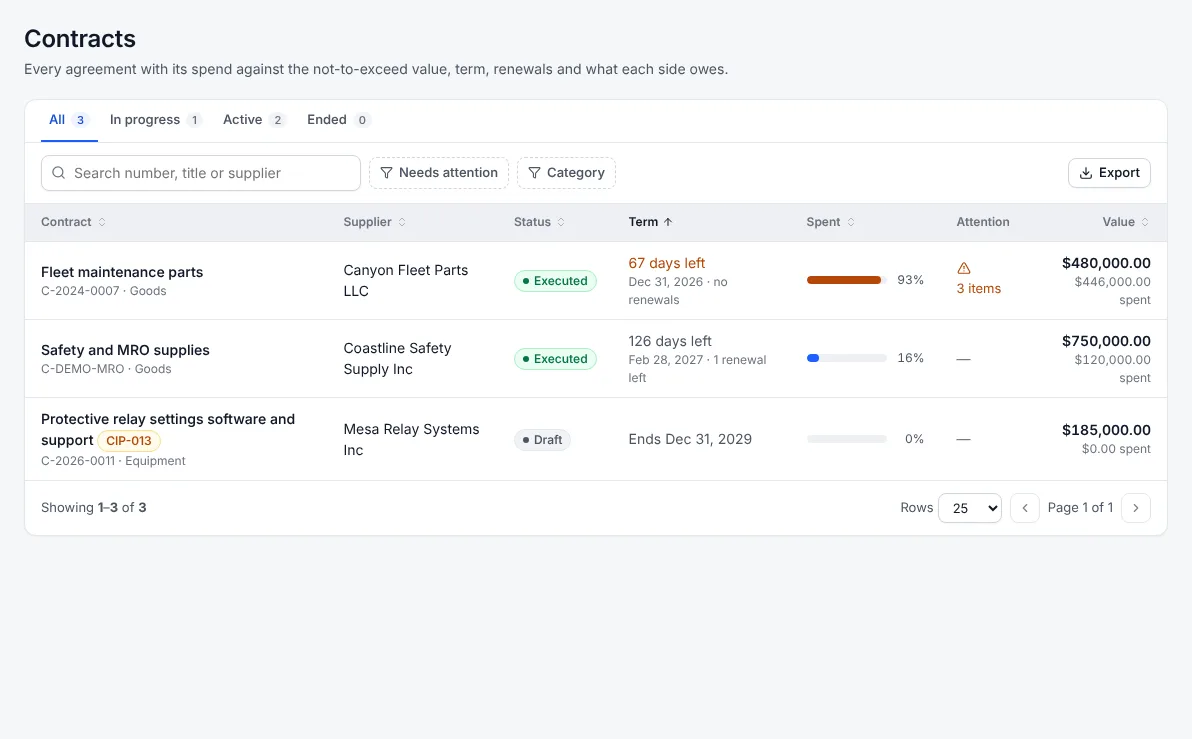Click the $185,000.00 contract value
The image size is (1192, 739).
tap(1106, 430)
